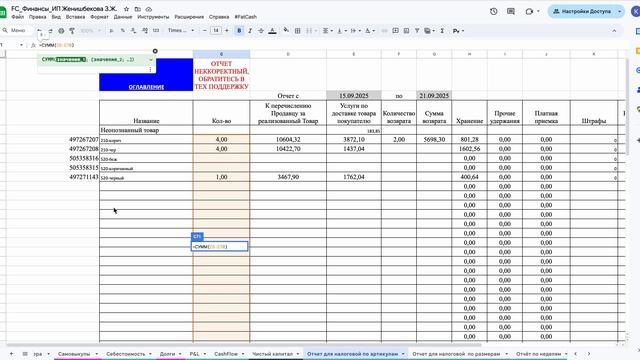Click the print icon
The height and width of the screenshot is (360, 640).
pyautogui.click(x=61, y=31)
